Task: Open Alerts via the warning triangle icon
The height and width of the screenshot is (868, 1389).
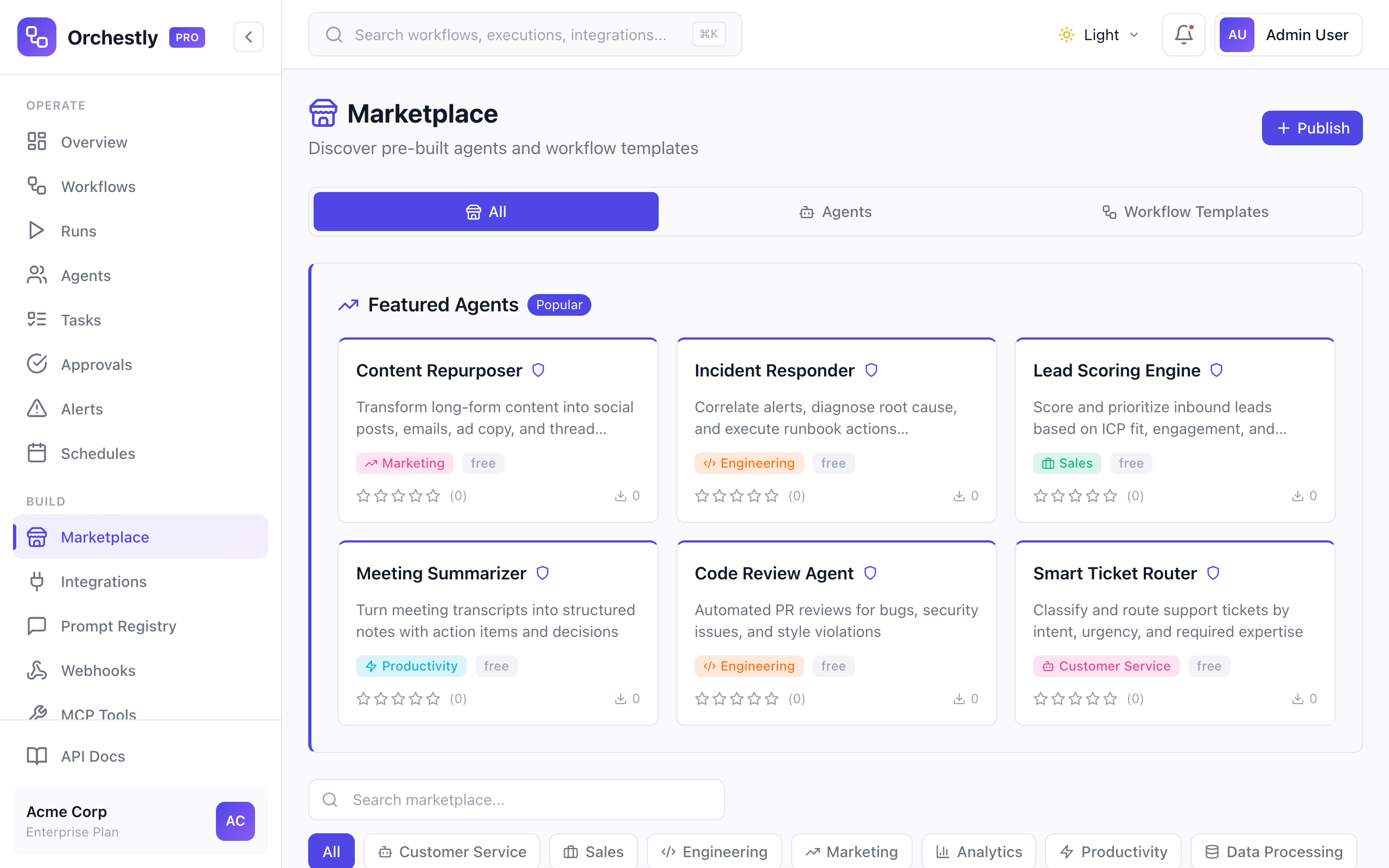Action: coord(36,408)
